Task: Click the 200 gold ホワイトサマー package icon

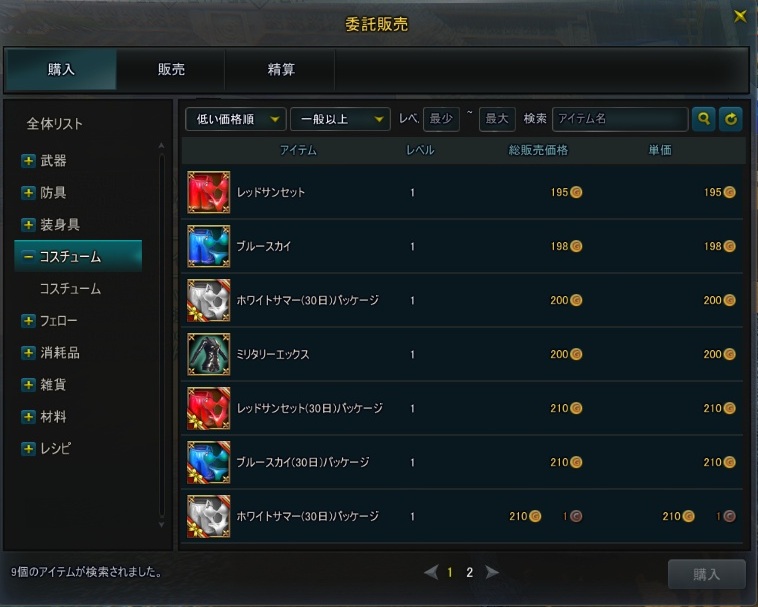Action: click(208, 300)
